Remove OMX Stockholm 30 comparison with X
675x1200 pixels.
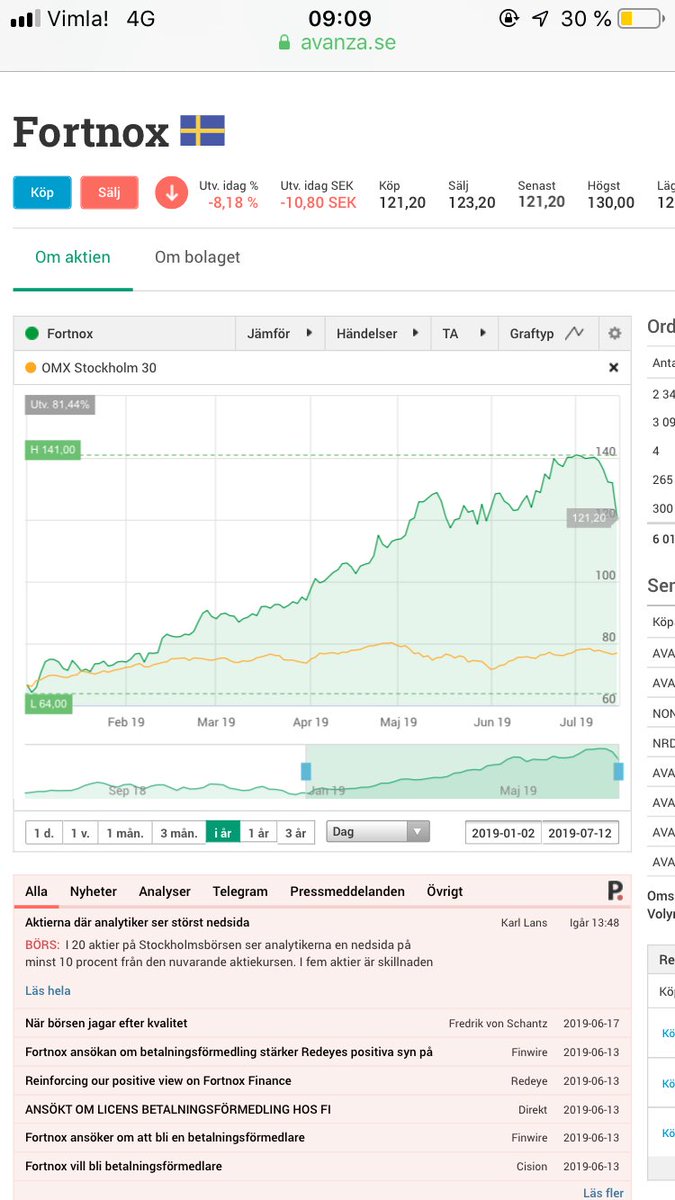pyautogui.click(x=614, y=368)
